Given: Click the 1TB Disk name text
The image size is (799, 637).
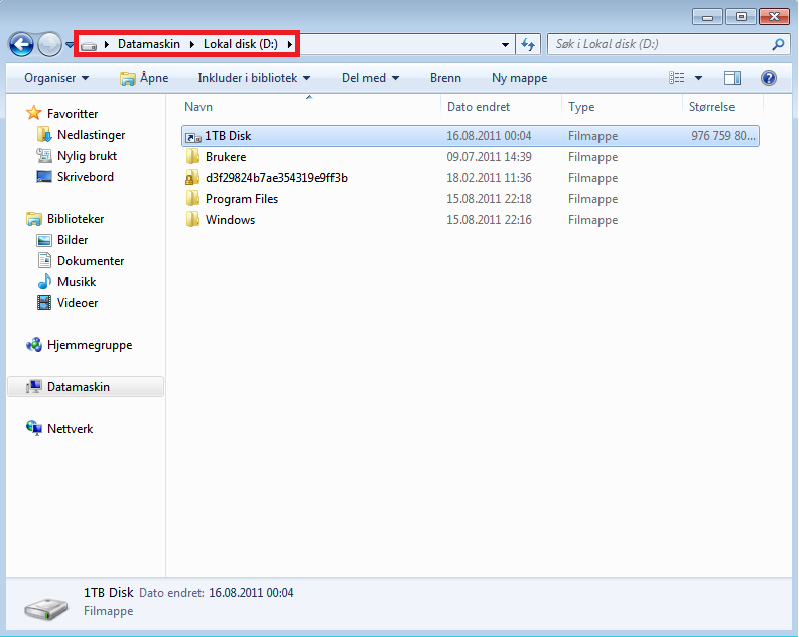Looking at the screenshot, I should [x=228, y=136].
